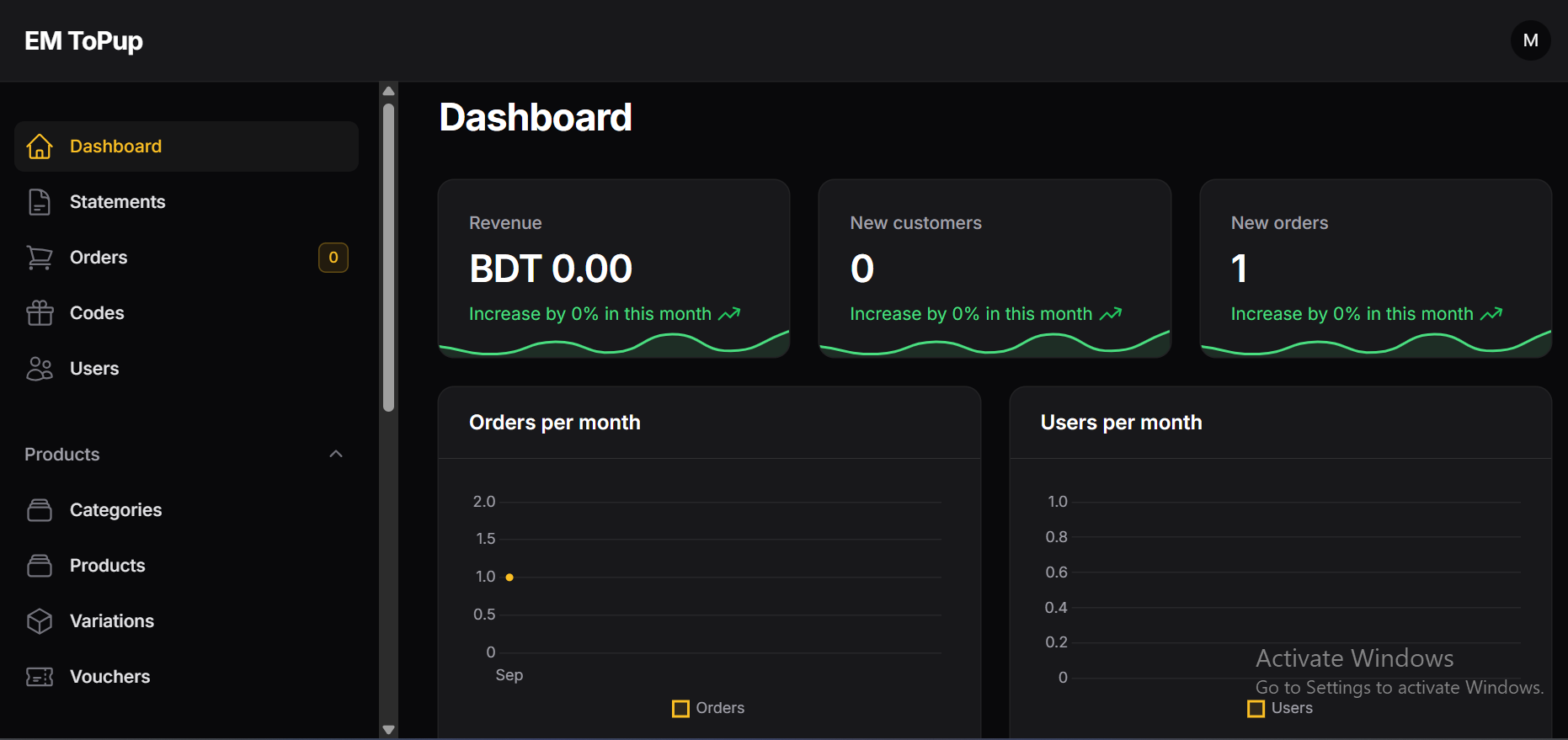Click the EM ToPup logo link
Image resolution: width=1568 pixels, height=740 pixels.
(83, 40)
